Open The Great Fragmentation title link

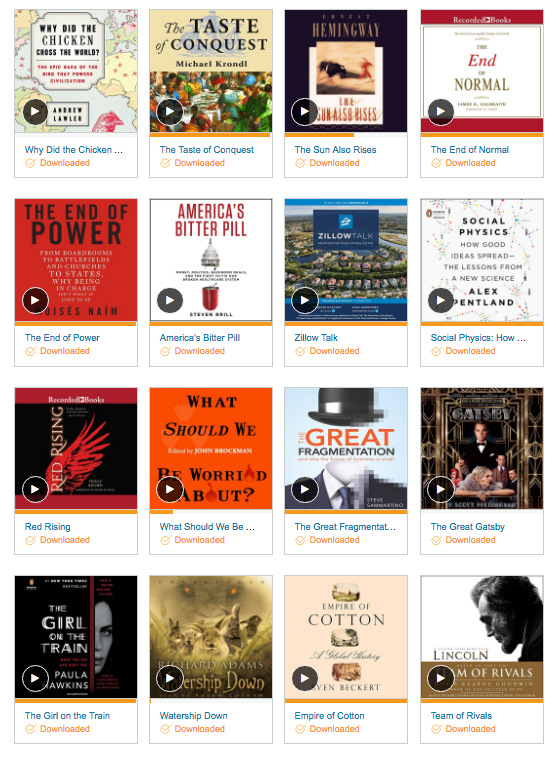point(345,527)
